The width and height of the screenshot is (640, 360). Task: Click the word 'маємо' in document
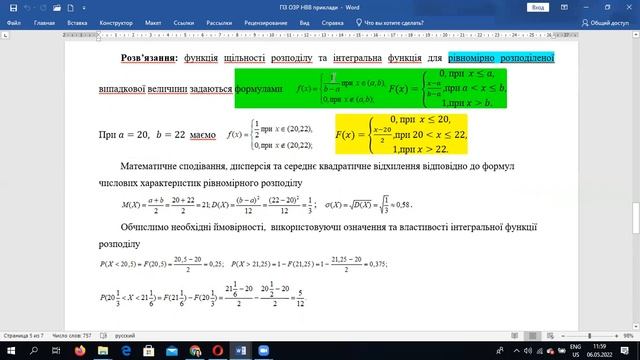[202, 134]
